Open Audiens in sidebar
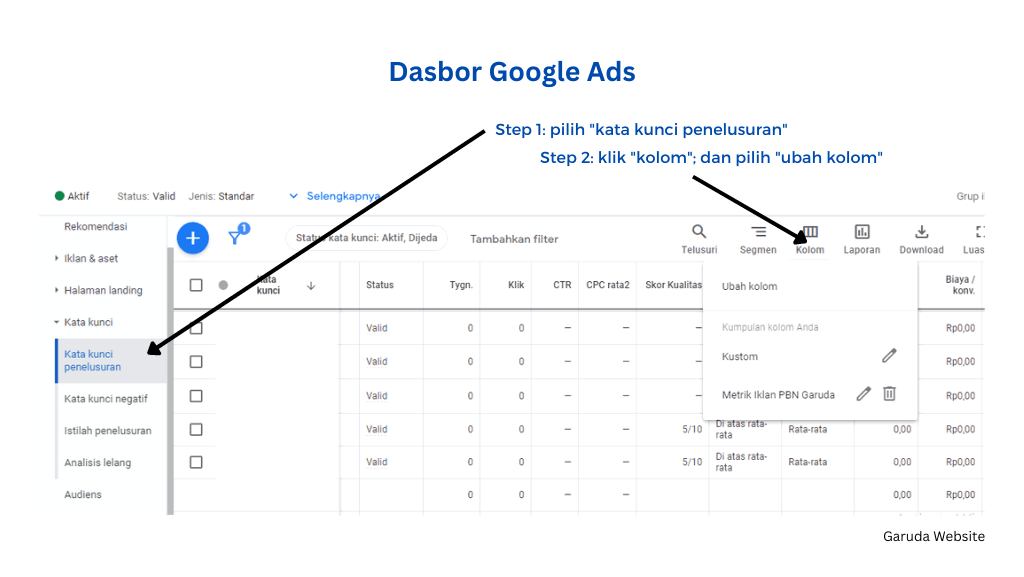Image resolution: width=1024 pixels, height=577 pixels. click(83, 495)
